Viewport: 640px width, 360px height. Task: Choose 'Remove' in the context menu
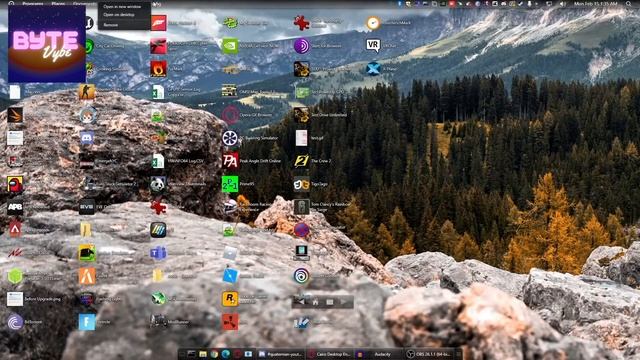(x=111, y=25)
